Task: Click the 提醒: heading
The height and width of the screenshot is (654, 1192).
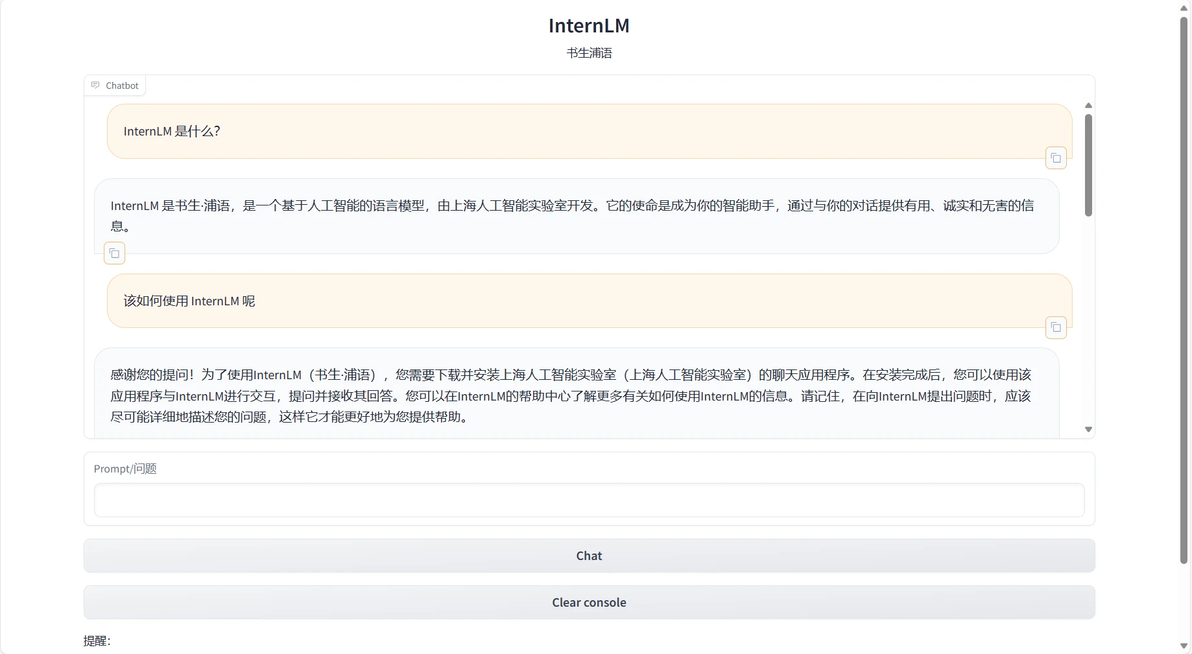Action: [x=97, y=641]
